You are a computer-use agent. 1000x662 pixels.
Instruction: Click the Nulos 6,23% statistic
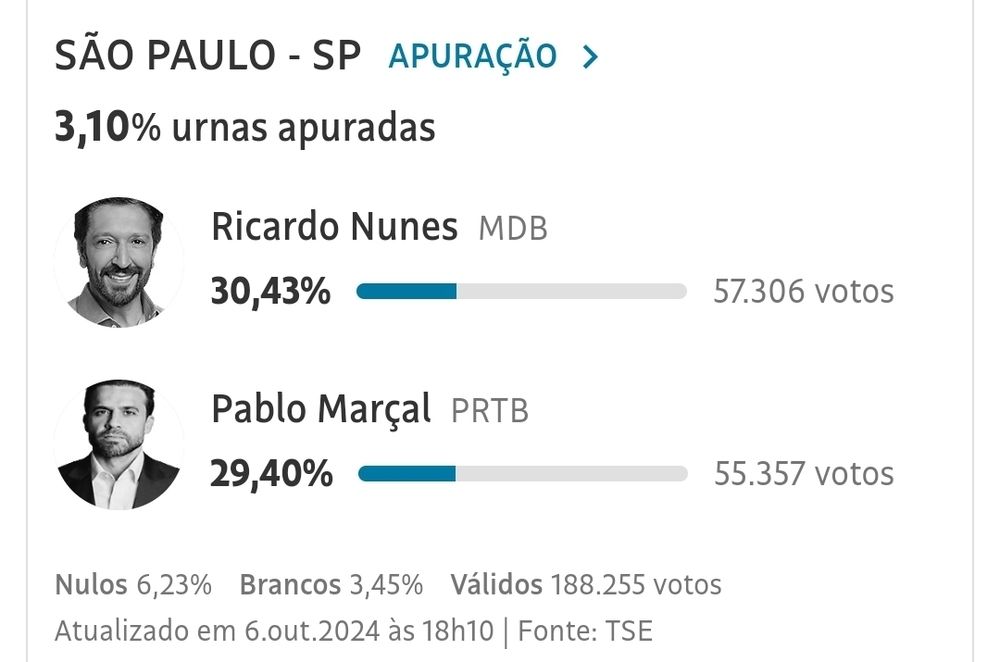tap(133, 585)
